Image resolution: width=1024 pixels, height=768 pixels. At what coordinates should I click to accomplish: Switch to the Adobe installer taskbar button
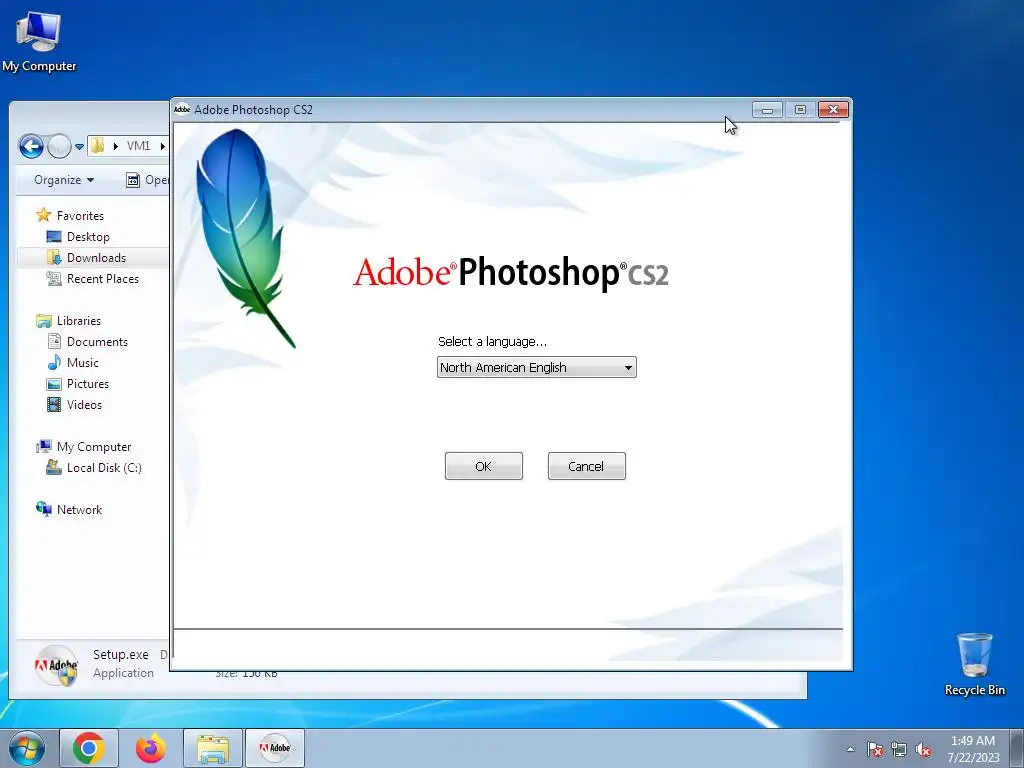(x=275, y=748)
